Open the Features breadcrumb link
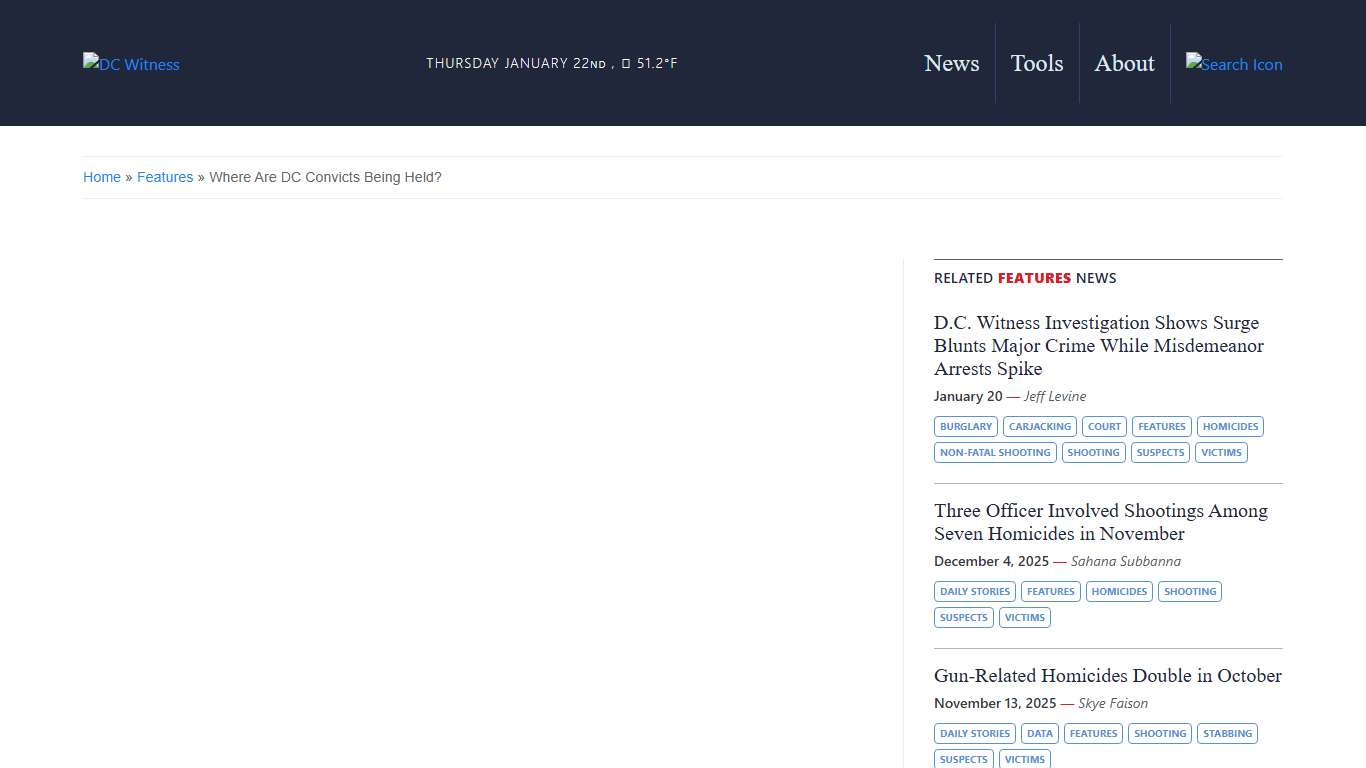 coord(165,177)
